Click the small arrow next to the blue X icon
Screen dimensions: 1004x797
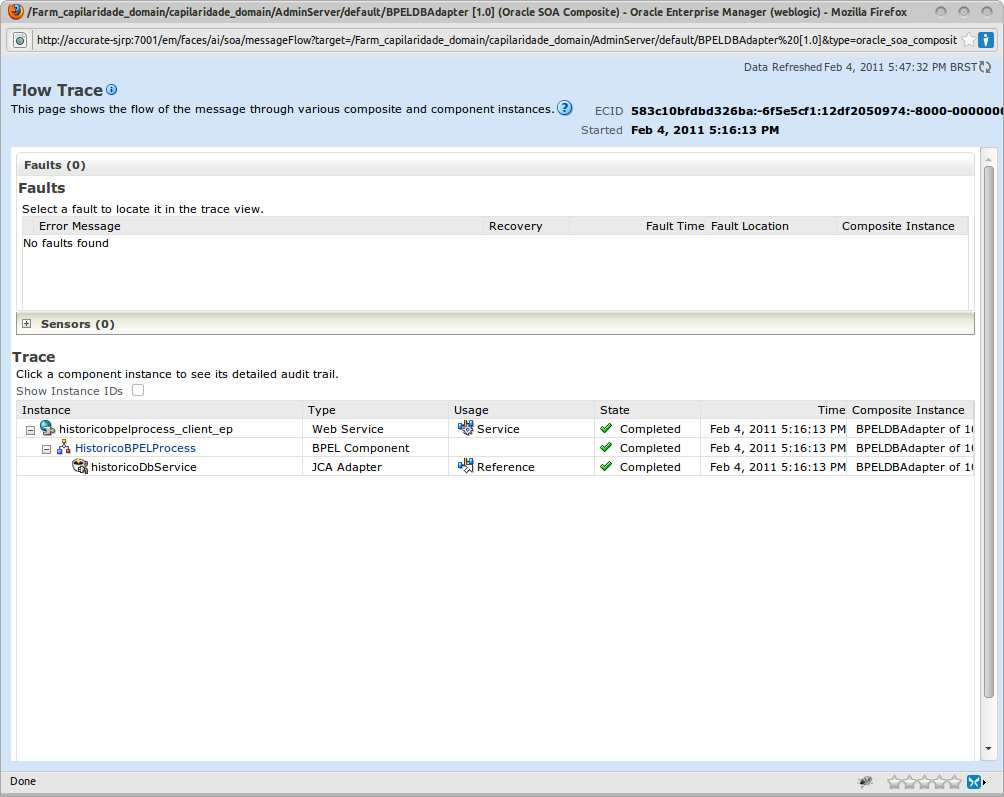(x=984, y=782)
